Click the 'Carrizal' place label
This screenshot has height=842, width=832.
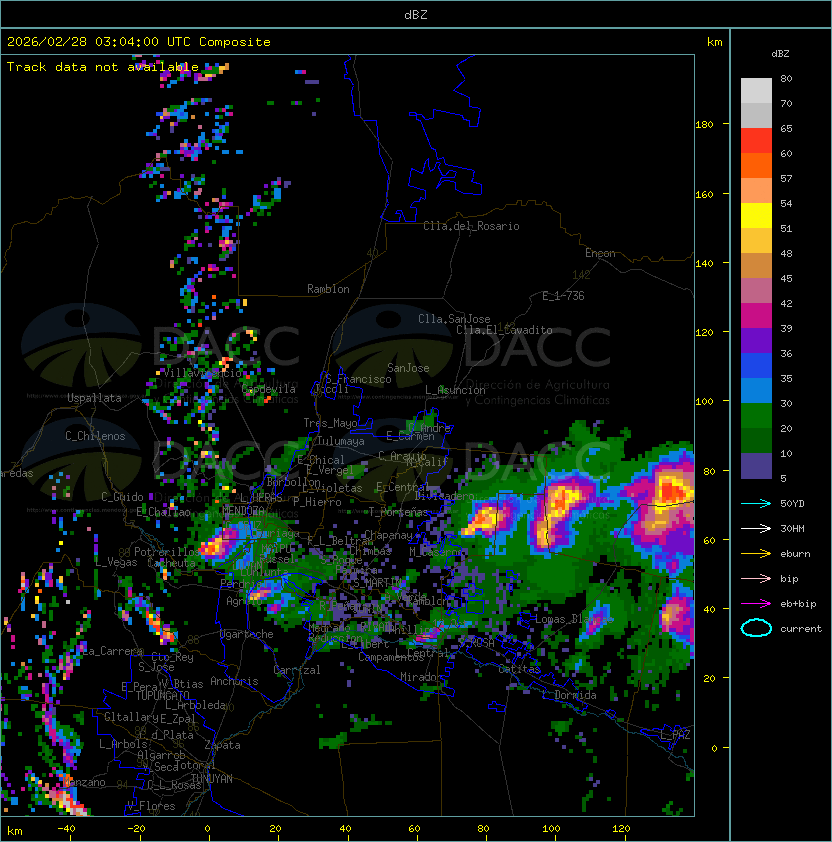296,670
